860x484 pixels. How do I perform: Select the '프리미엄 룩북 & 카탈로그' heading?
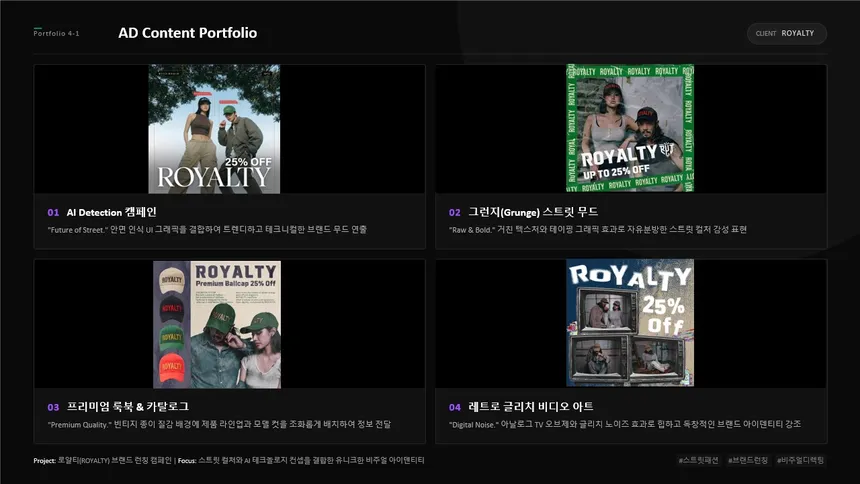pyautogui.click(x=128, y=407)
